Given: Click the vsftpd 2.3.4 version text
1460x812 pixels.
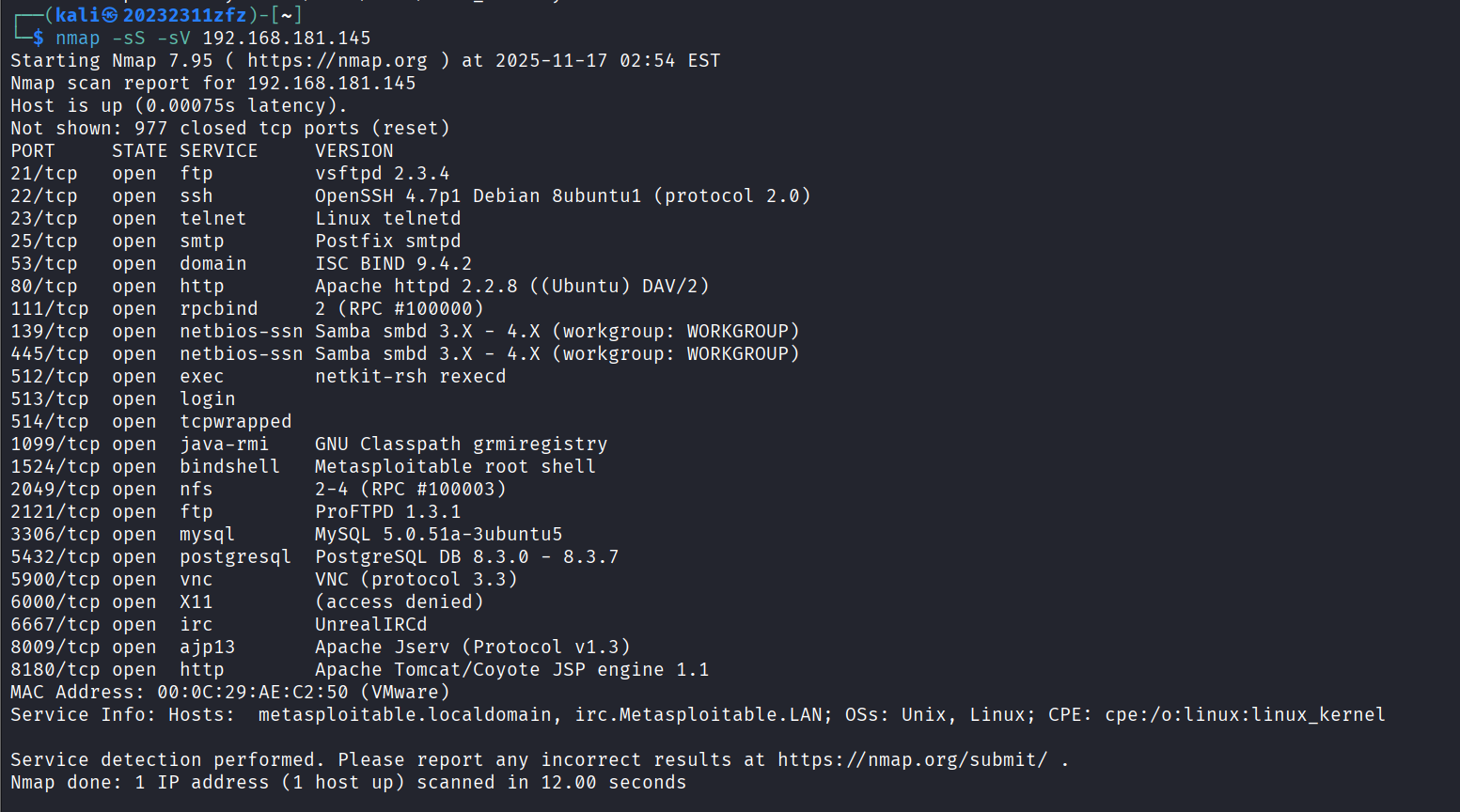Looking at the screenshot, I should coord(382,174).
